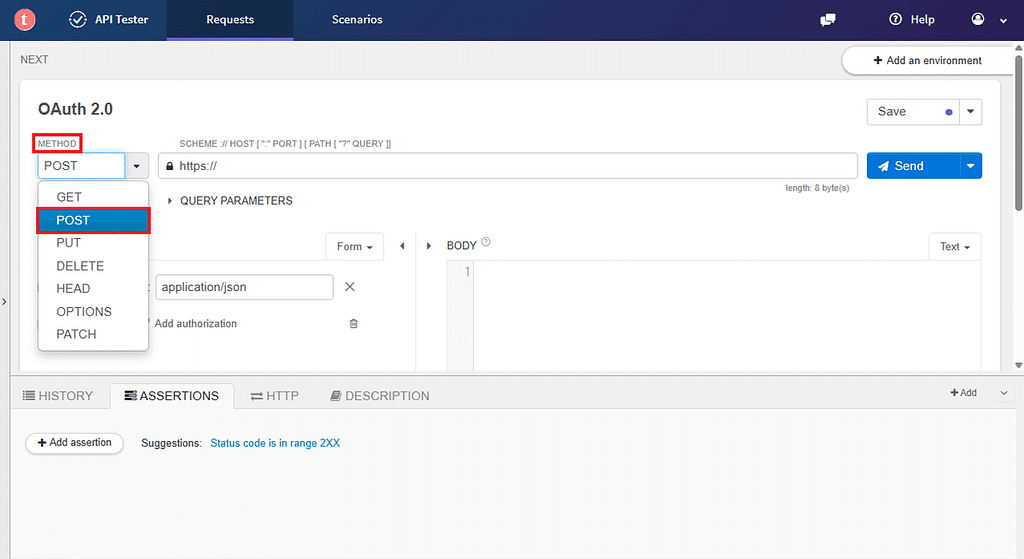Select GET from method list

click(93, 197)
